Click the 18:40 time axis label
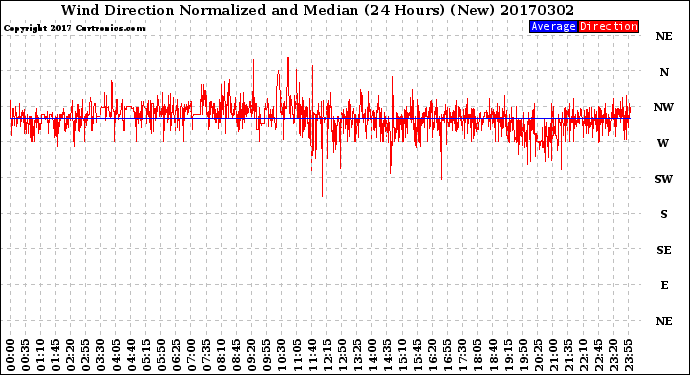Image resolution: width=690 pixels, height=375 pixels. point(493,355)
